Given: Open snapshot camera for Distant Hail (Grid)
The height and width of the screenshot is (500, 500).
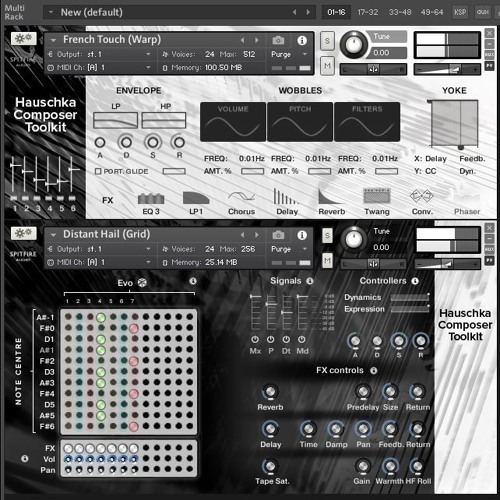Looking at the screenshot, I should 278,235.
